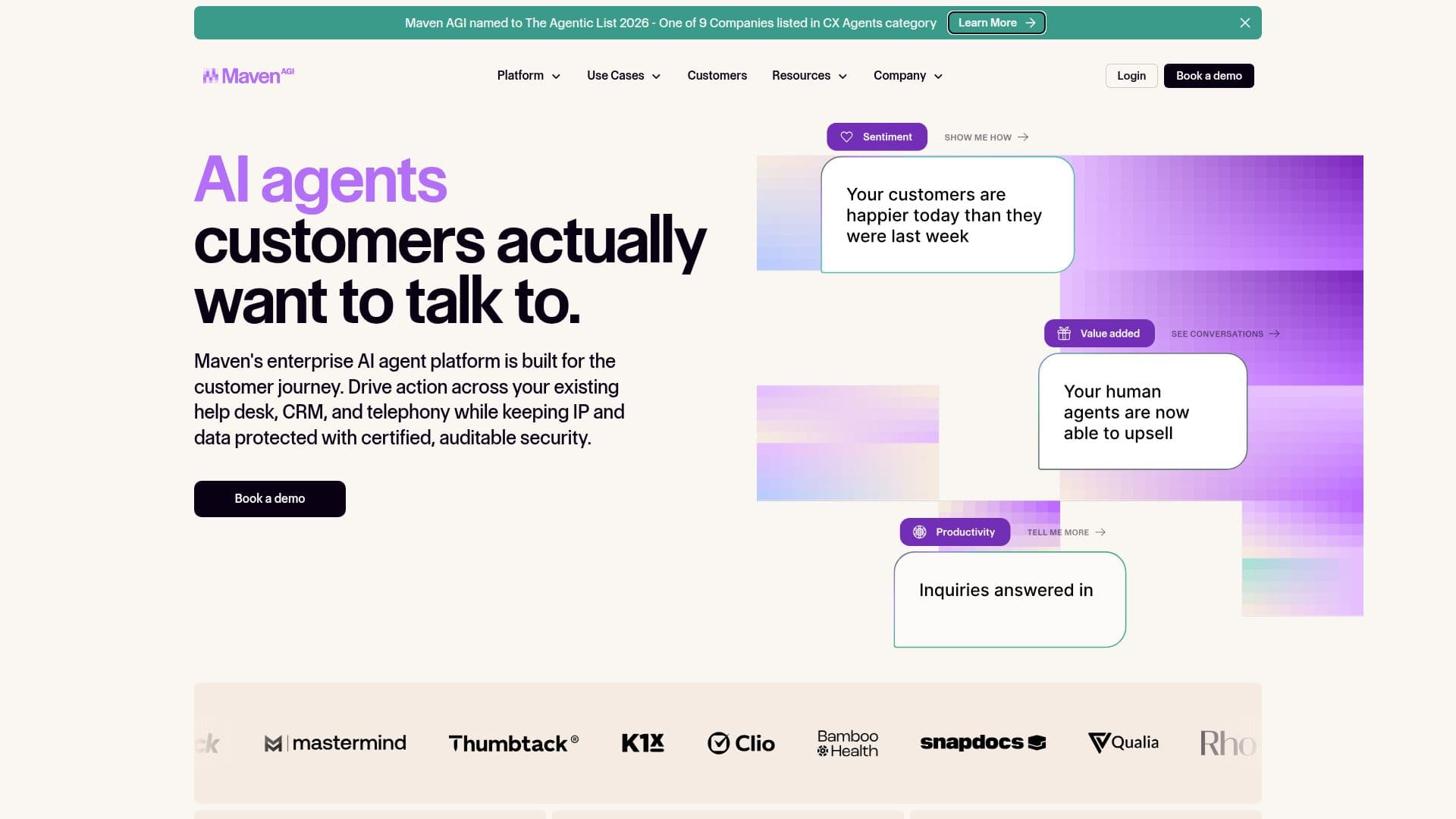Dismiss the announcement banner with the X
This screenshot has height=819, width=1456.
[1244, 23]
